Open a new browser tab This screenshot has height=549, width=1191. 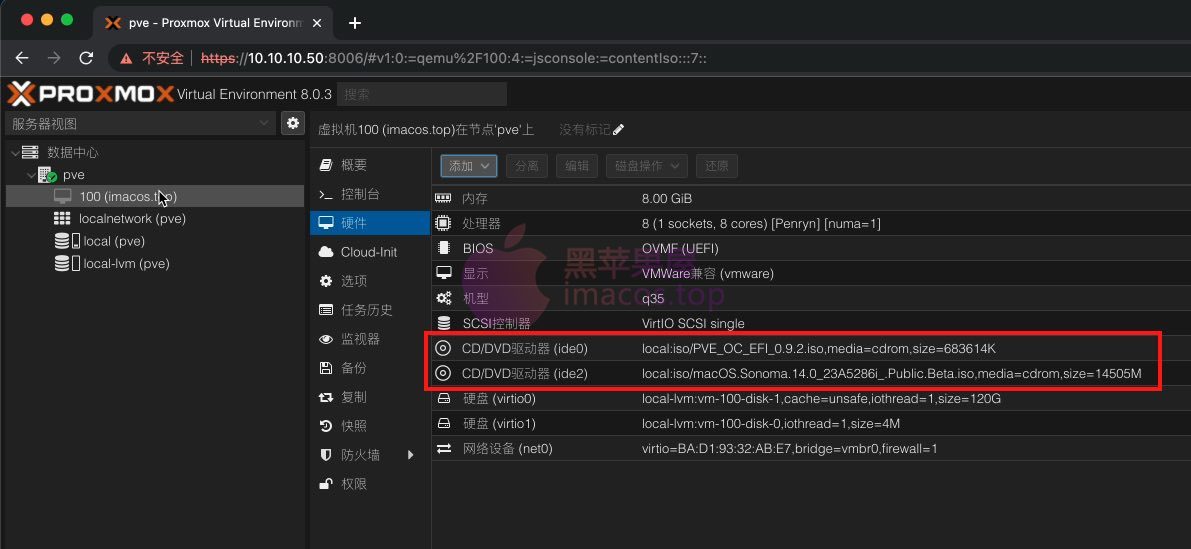coord(355,23)
